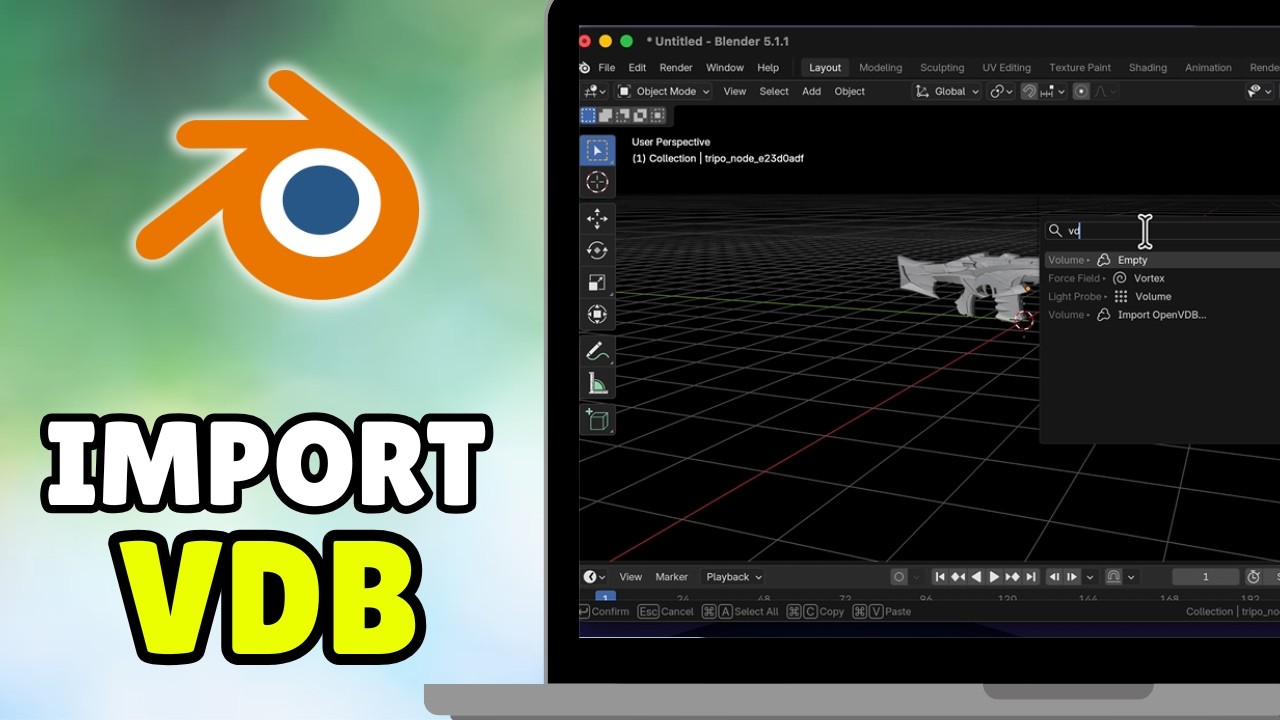The width and height of the screenshot is (1280, 720).
Task: Play the animation forward
Action: click(x=994, y=577)
